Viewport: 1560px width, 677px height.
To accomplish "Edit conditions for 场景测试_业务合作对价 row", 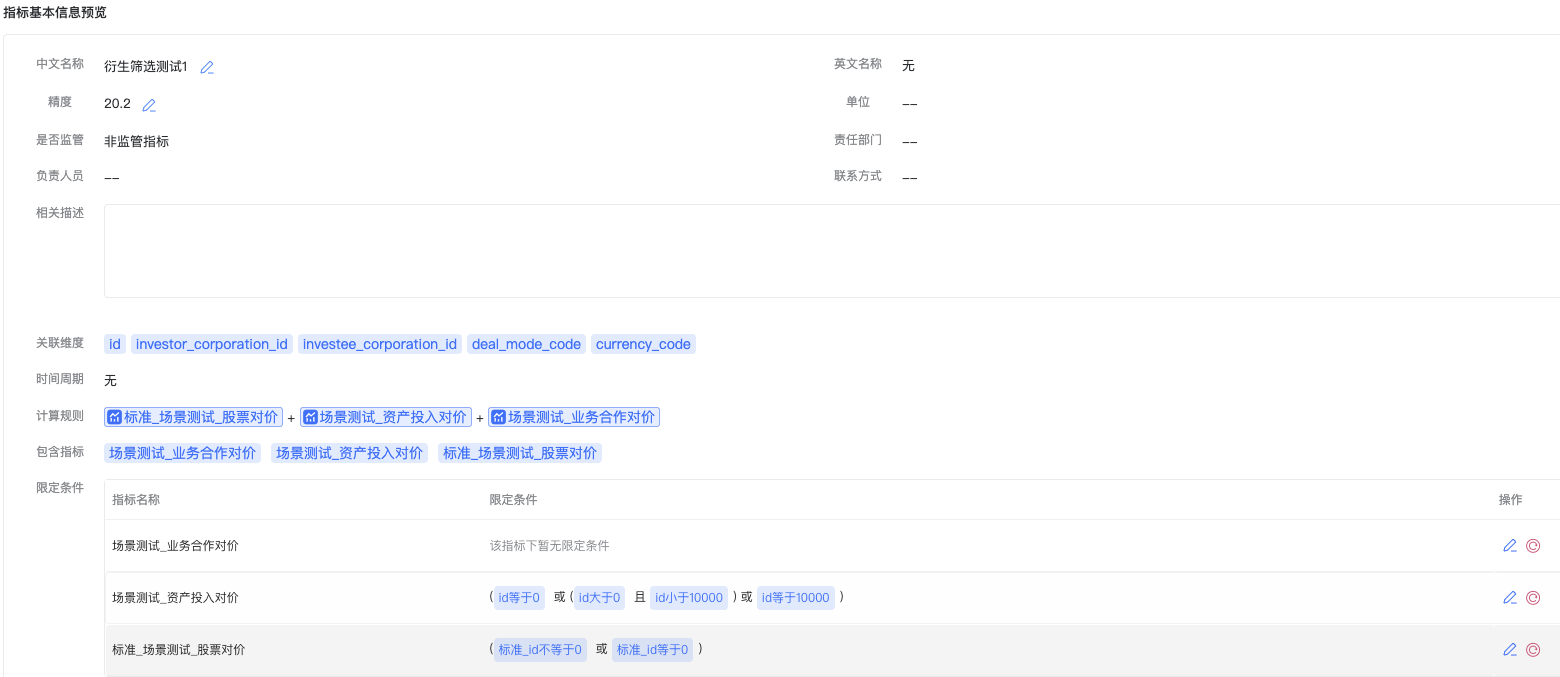I will point(1510,546).
